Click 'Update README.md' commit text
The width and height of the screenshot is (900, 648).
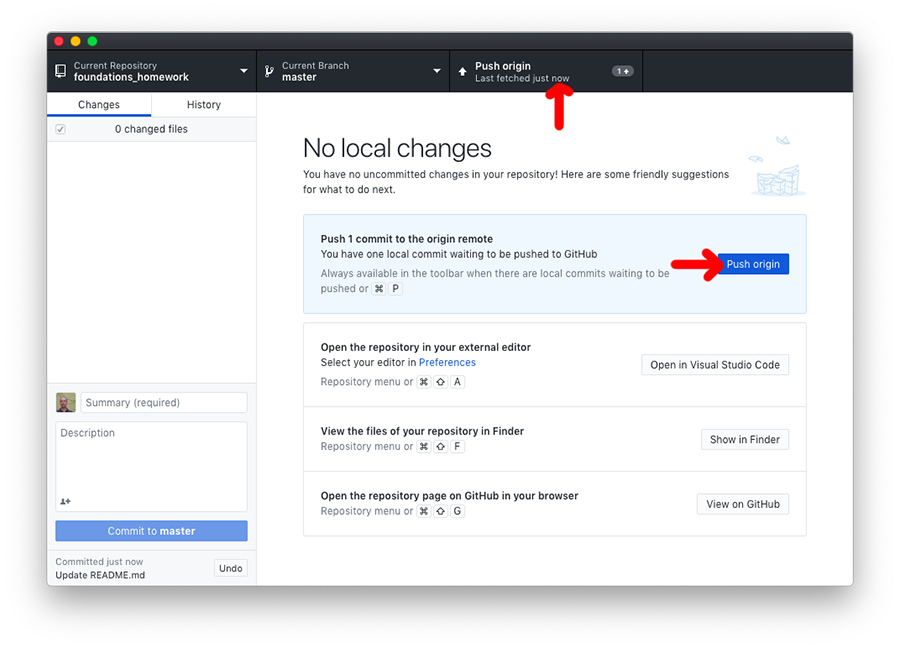click(x=100, y=575)
